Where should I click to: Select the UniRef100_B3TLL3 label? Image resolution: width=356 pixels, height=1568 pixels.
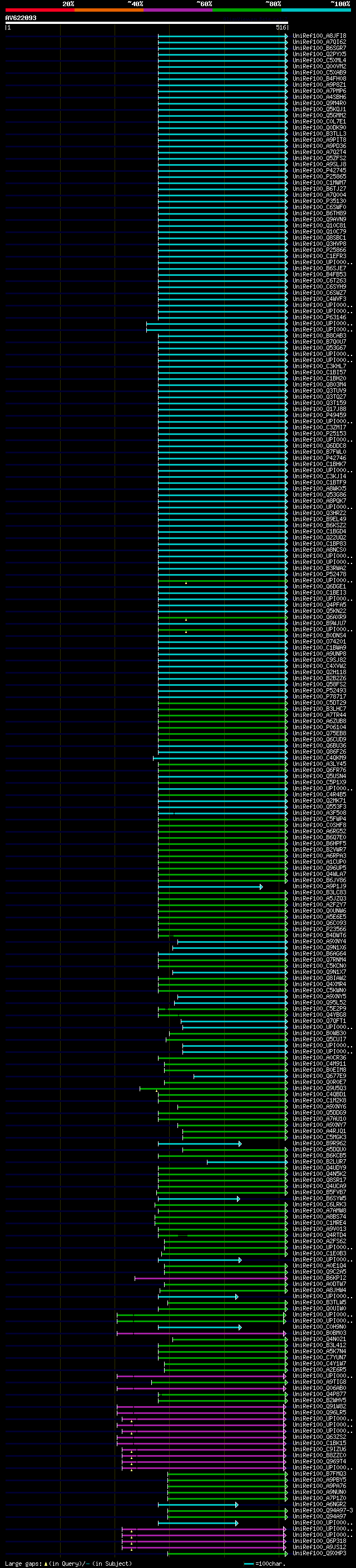pos(319,134)
